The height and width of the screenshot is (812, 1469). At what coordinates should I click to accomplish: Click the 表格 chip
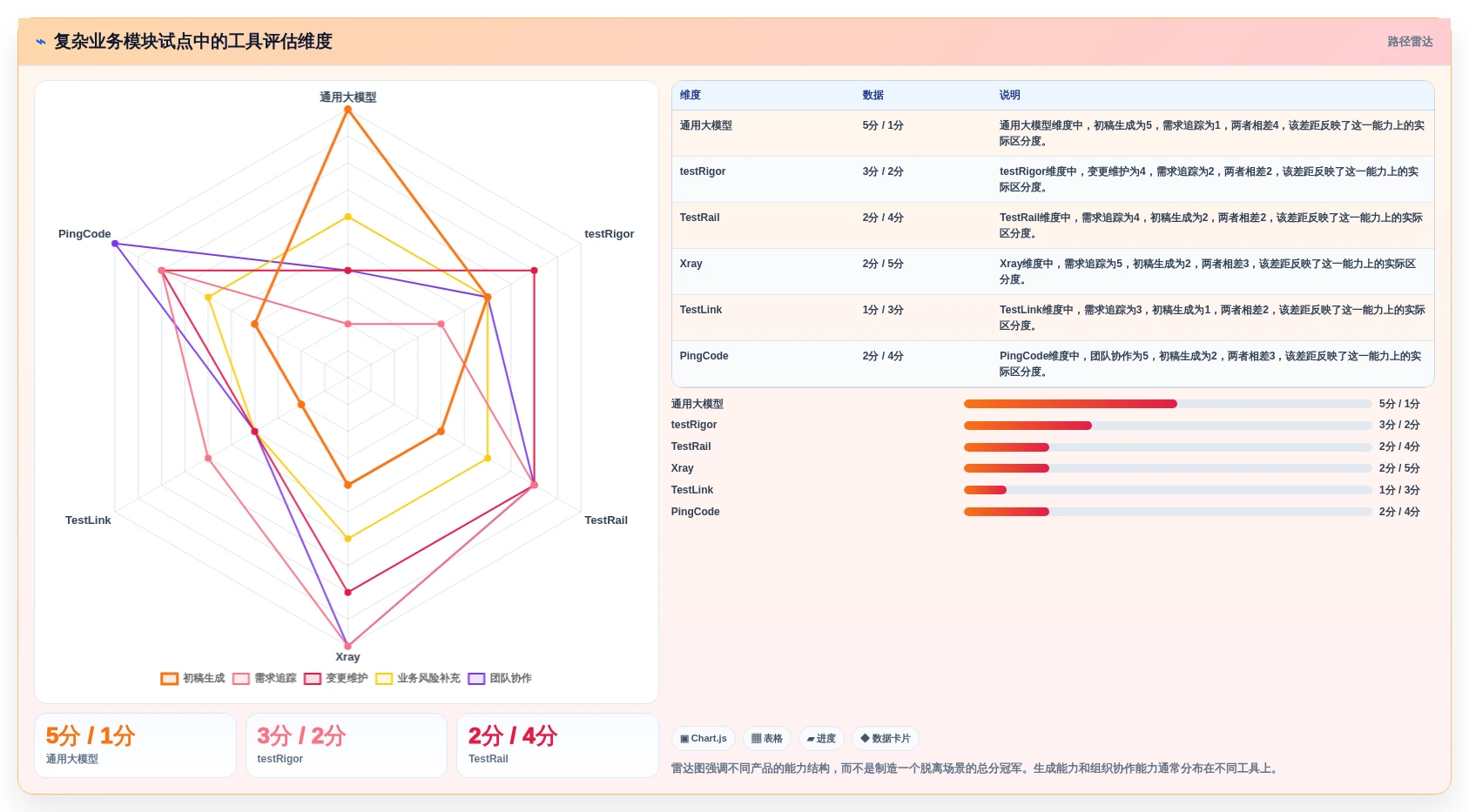tap(767, 739)
